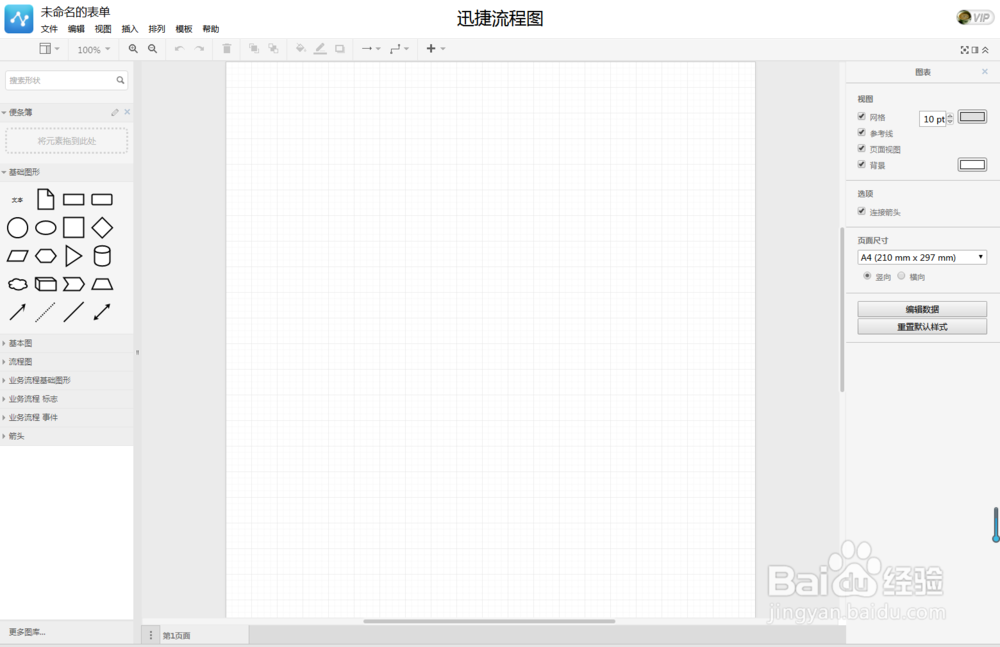1000x647 pixels.
Task: Click the fullscreen icon at top right
Action: click(964, 50)
